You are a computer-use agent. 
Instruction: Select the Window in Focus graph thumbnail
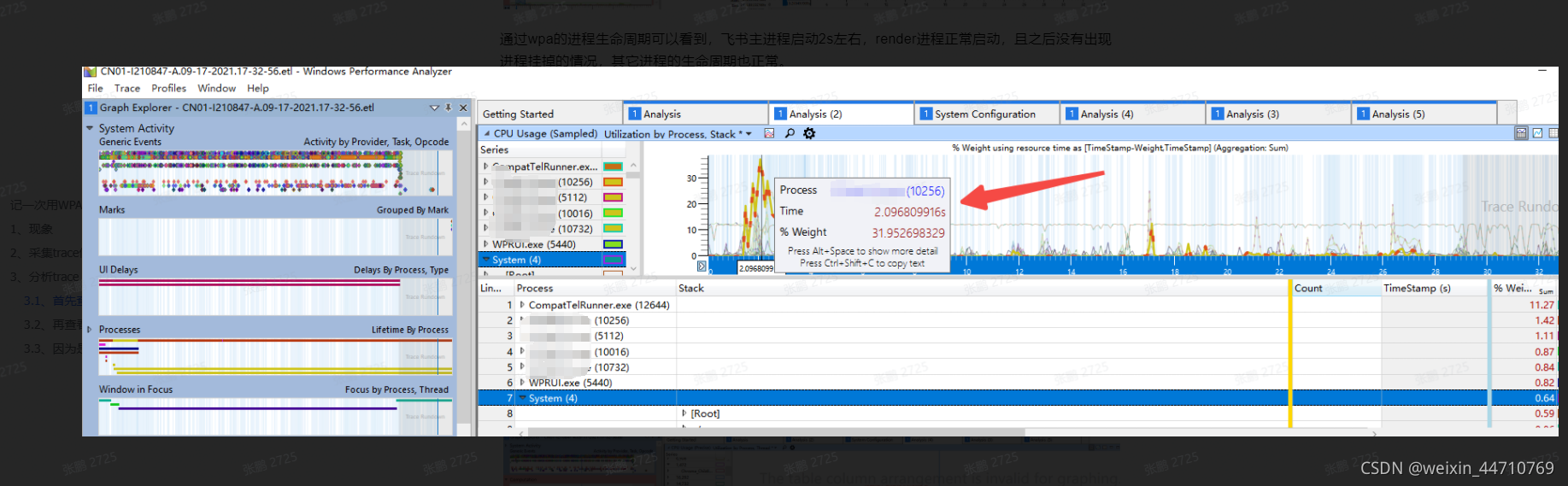pos(275,416)
